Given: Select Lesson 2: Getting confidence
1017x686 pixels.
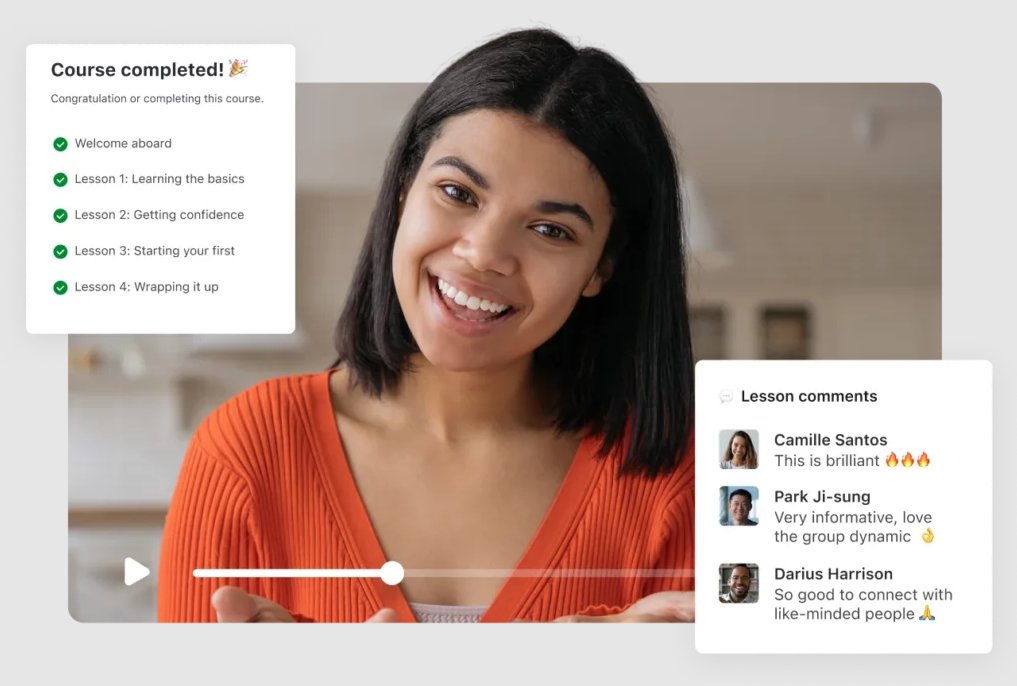Looking at the screenshot, I should pyautogui.click(x=159, y=215).
